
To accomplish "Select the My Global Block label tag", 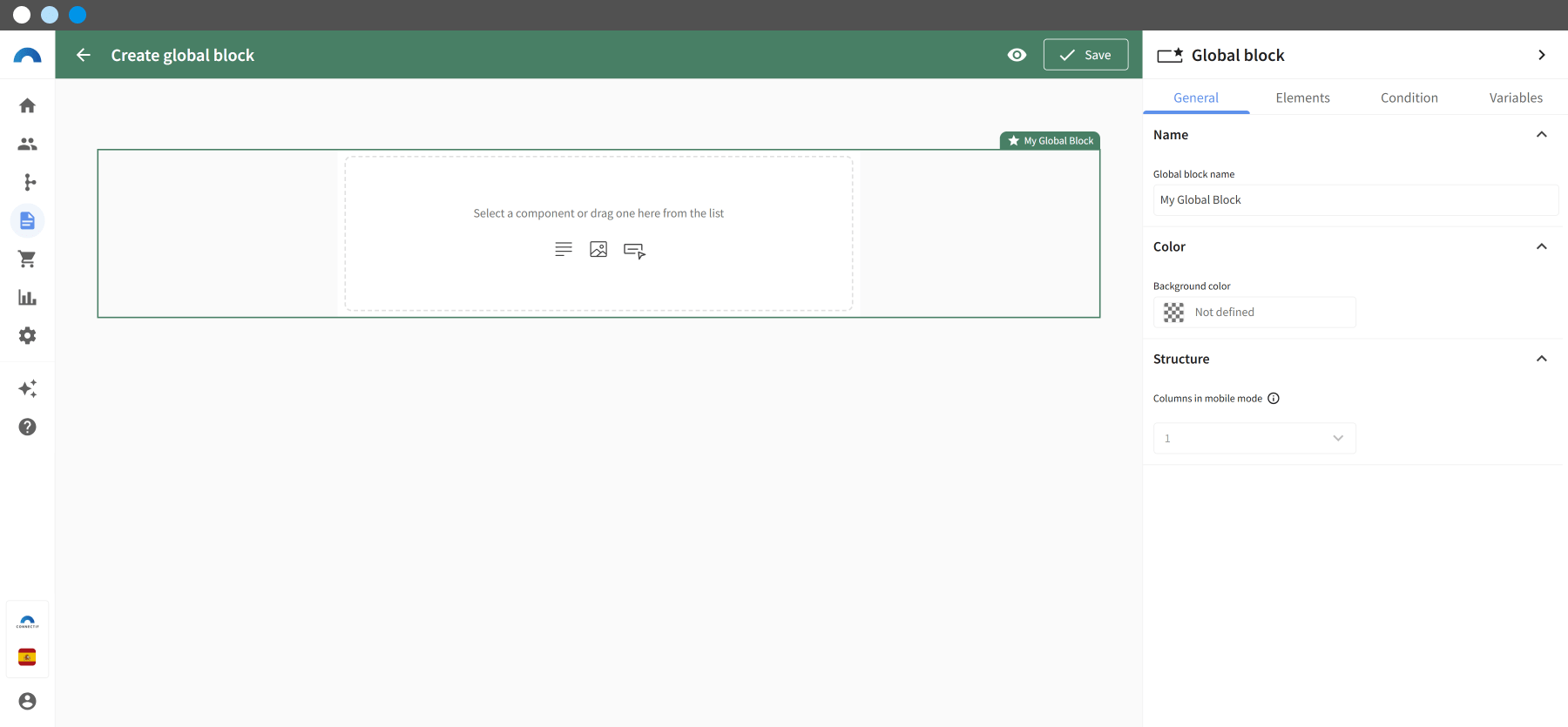I will pyautogui.click(x=1050, y=140).
